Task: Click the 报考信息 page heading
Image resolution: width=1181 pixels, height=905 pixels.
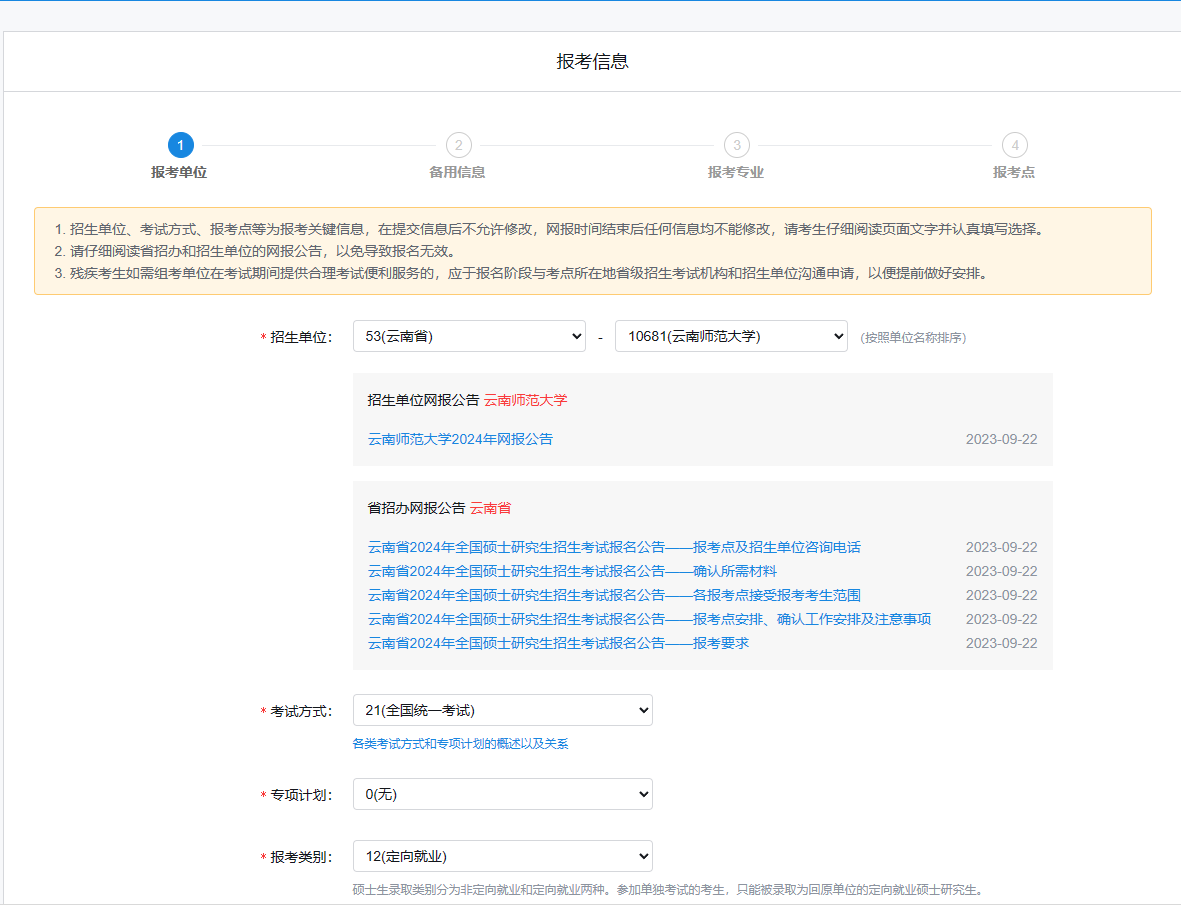Action: point(592,61)
